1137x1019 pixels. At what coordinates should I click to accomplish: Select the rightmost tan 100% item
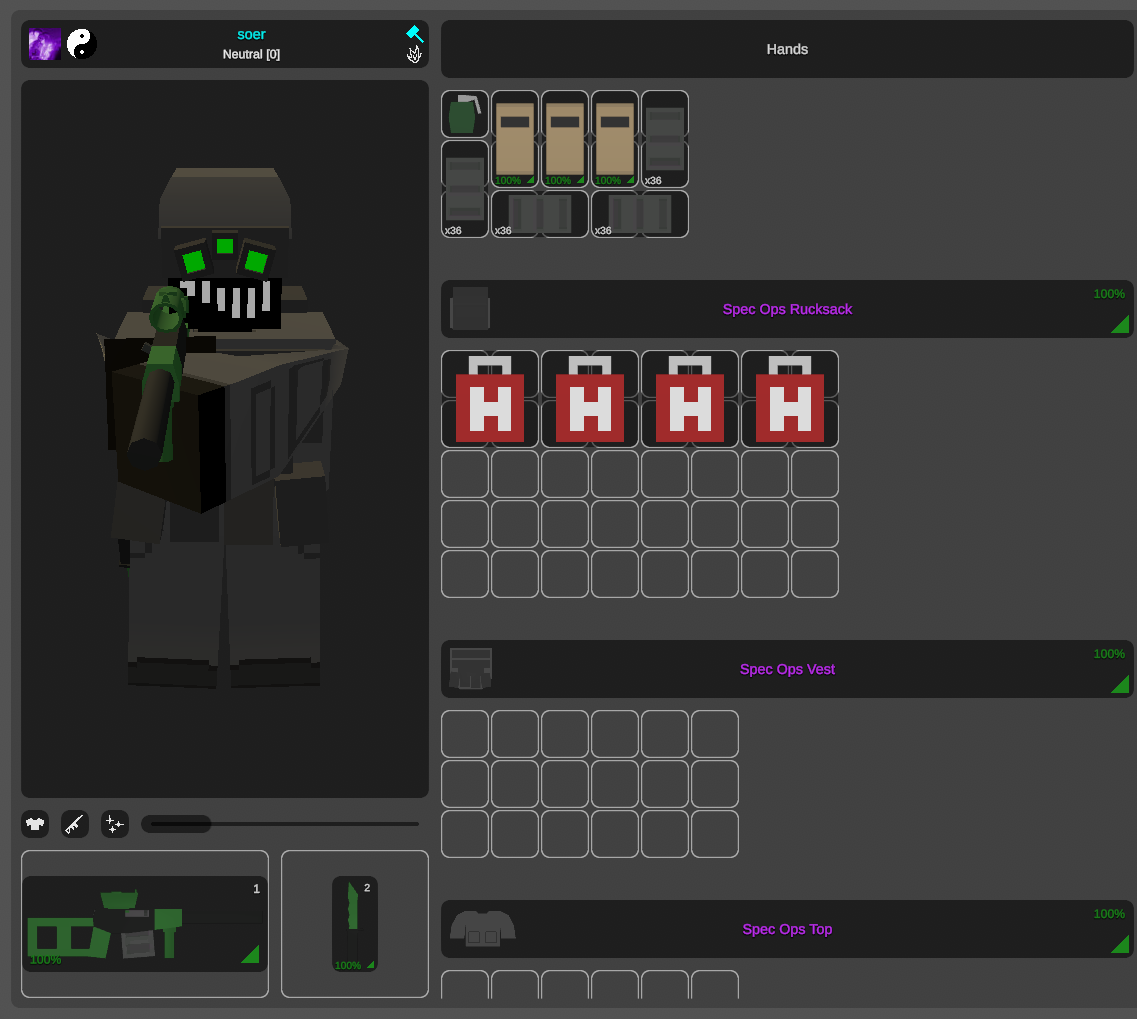[x=615, y=139]
